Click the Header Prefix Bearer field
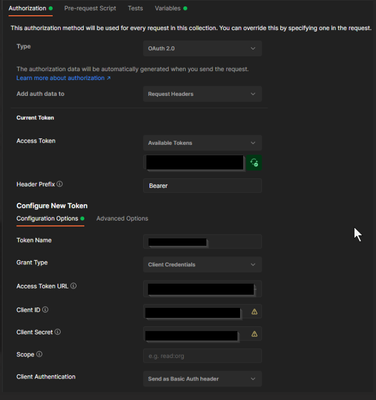The width and height of the screenshot is (376, 400). (x=202, y=186)
